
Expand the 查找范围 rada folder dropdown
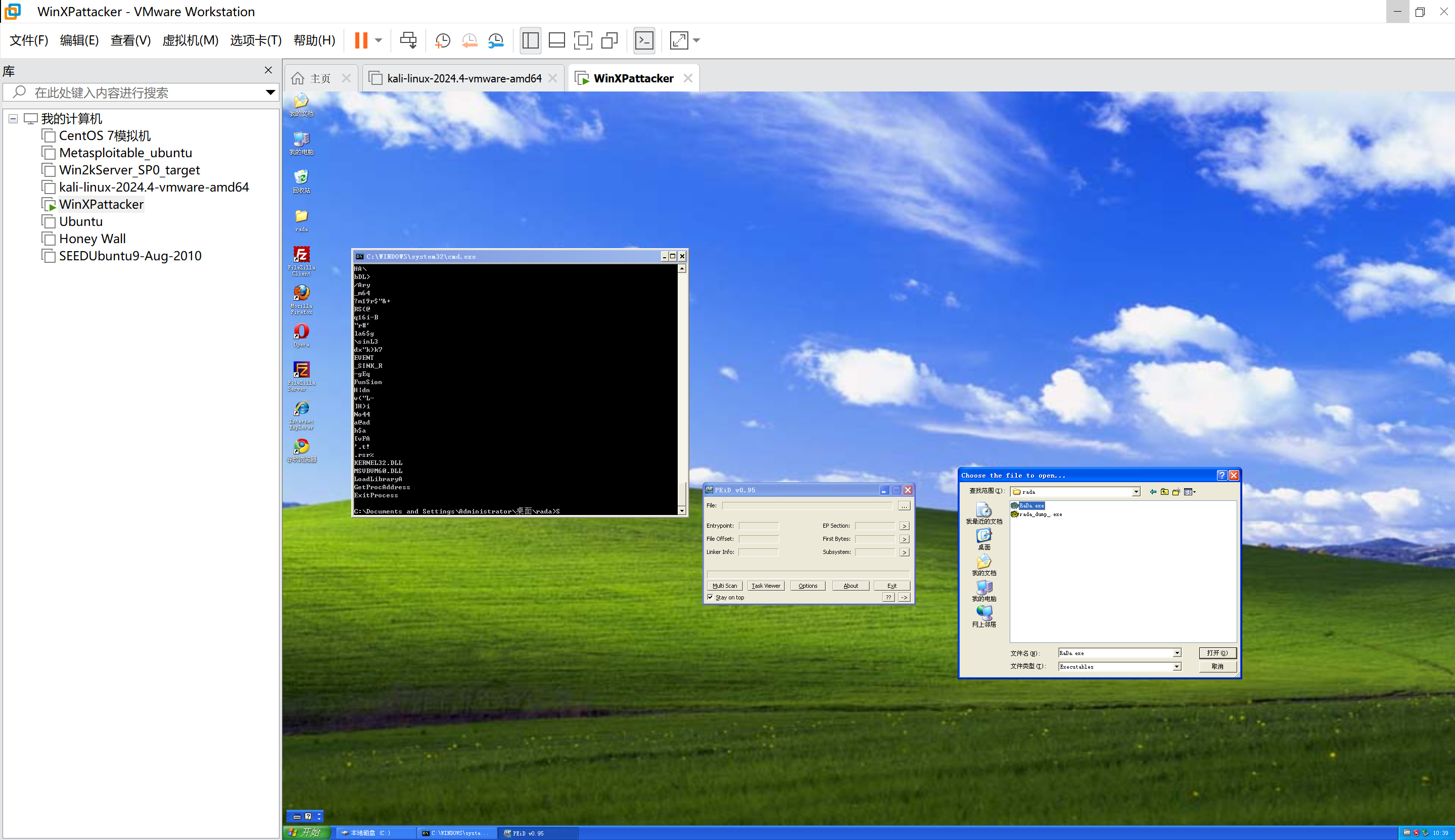pos(1136,492)
